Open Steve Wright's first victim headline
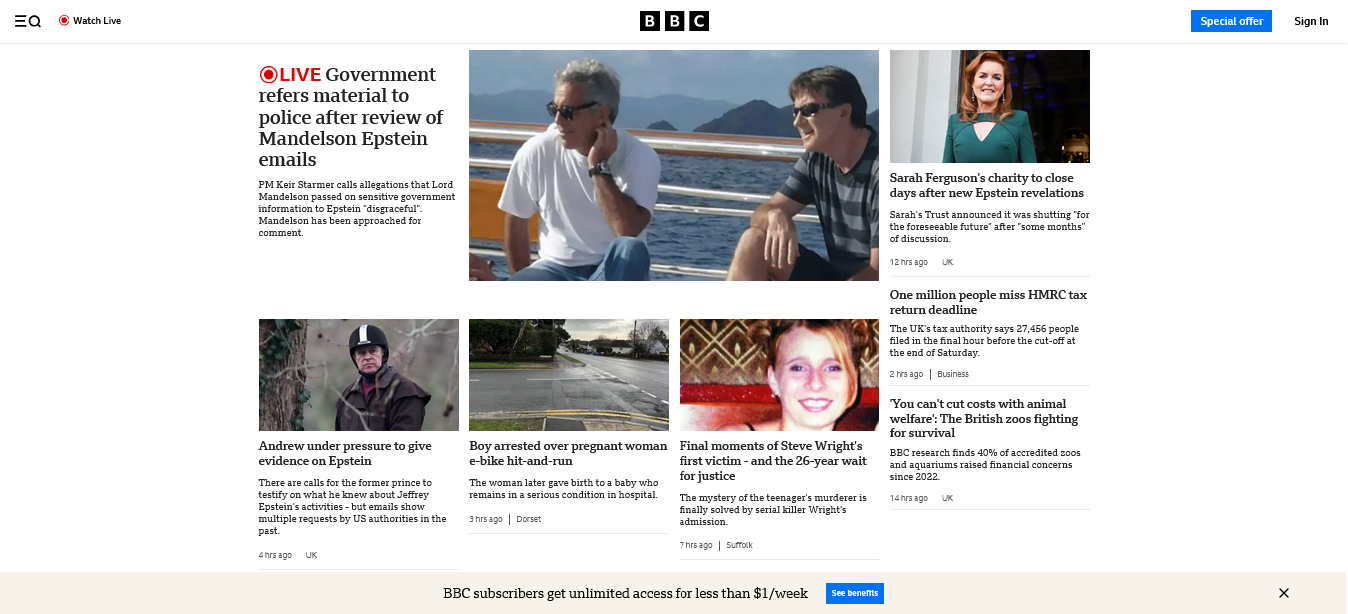 (x=773, y=460)
